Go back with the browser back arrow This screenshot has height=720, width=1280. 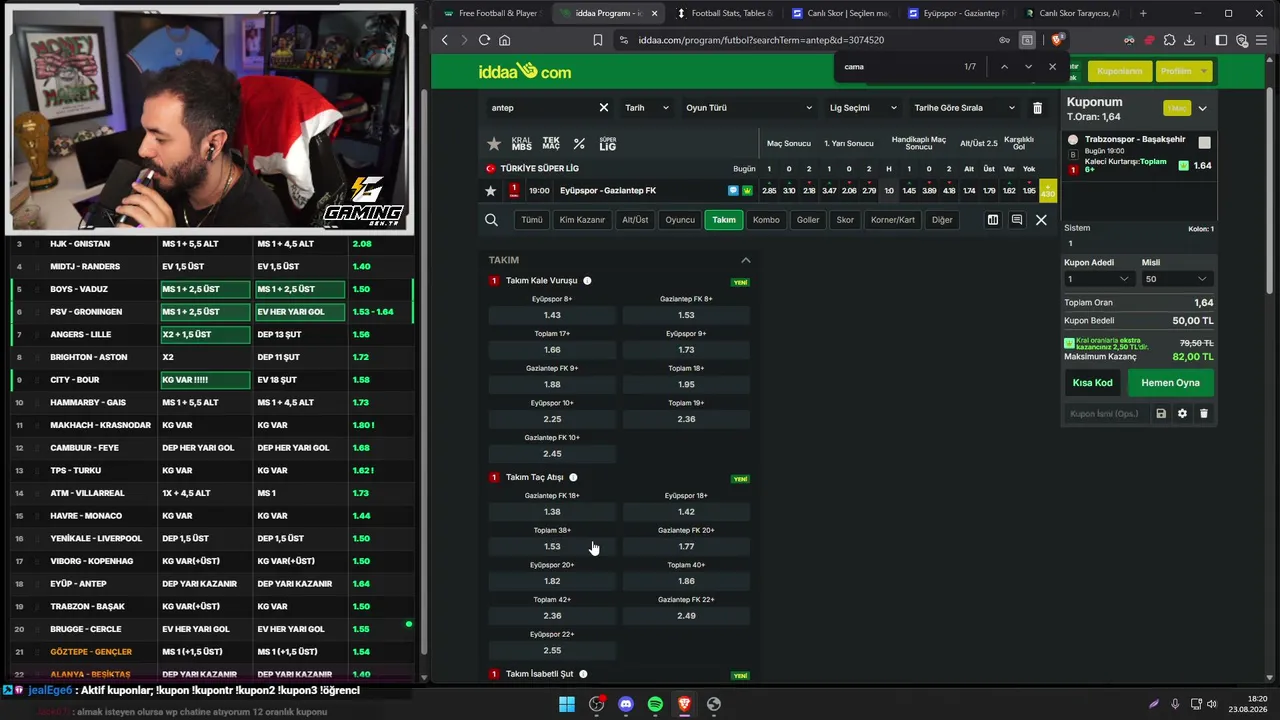pyautogui.click(x=445, y=40)
